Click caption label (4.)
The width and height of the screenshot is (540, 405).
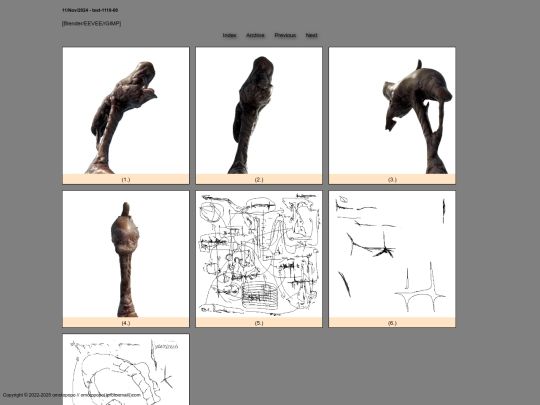pos(126,323)
